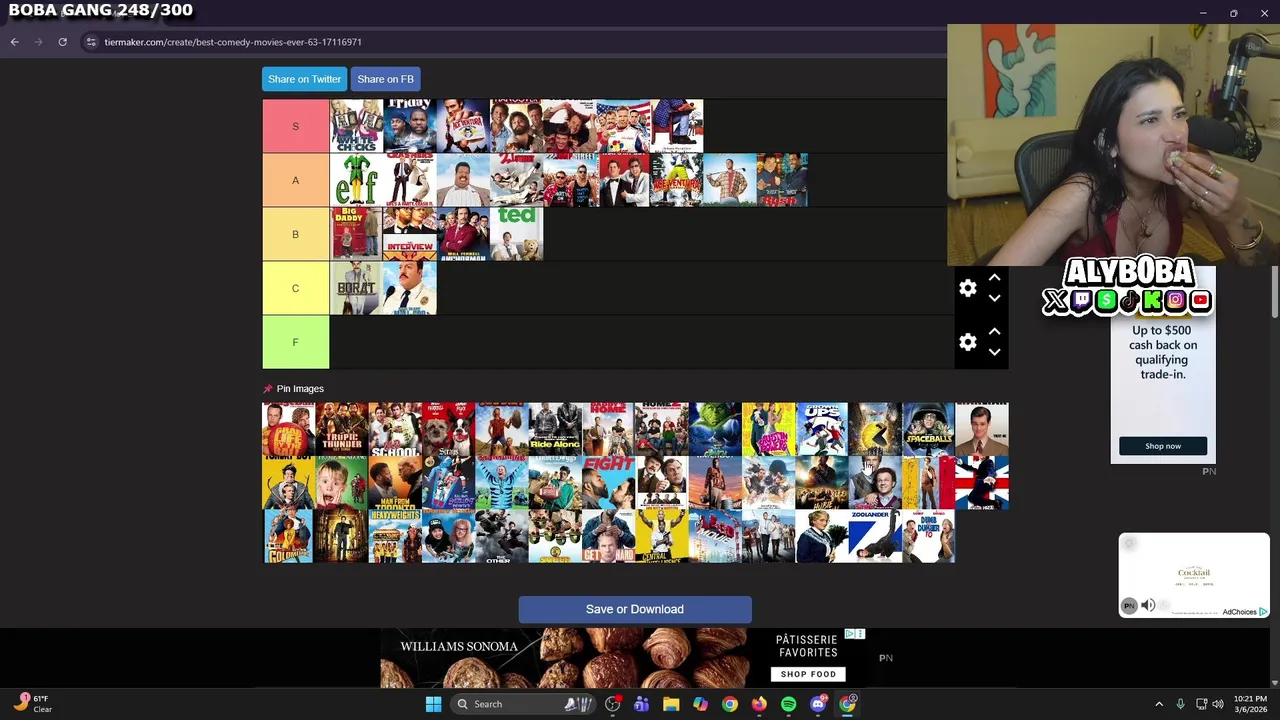The height and width of the screenshot is (720, 1280).
Task: Open AdChoices on the video ad
Action: pos(1245,612)
